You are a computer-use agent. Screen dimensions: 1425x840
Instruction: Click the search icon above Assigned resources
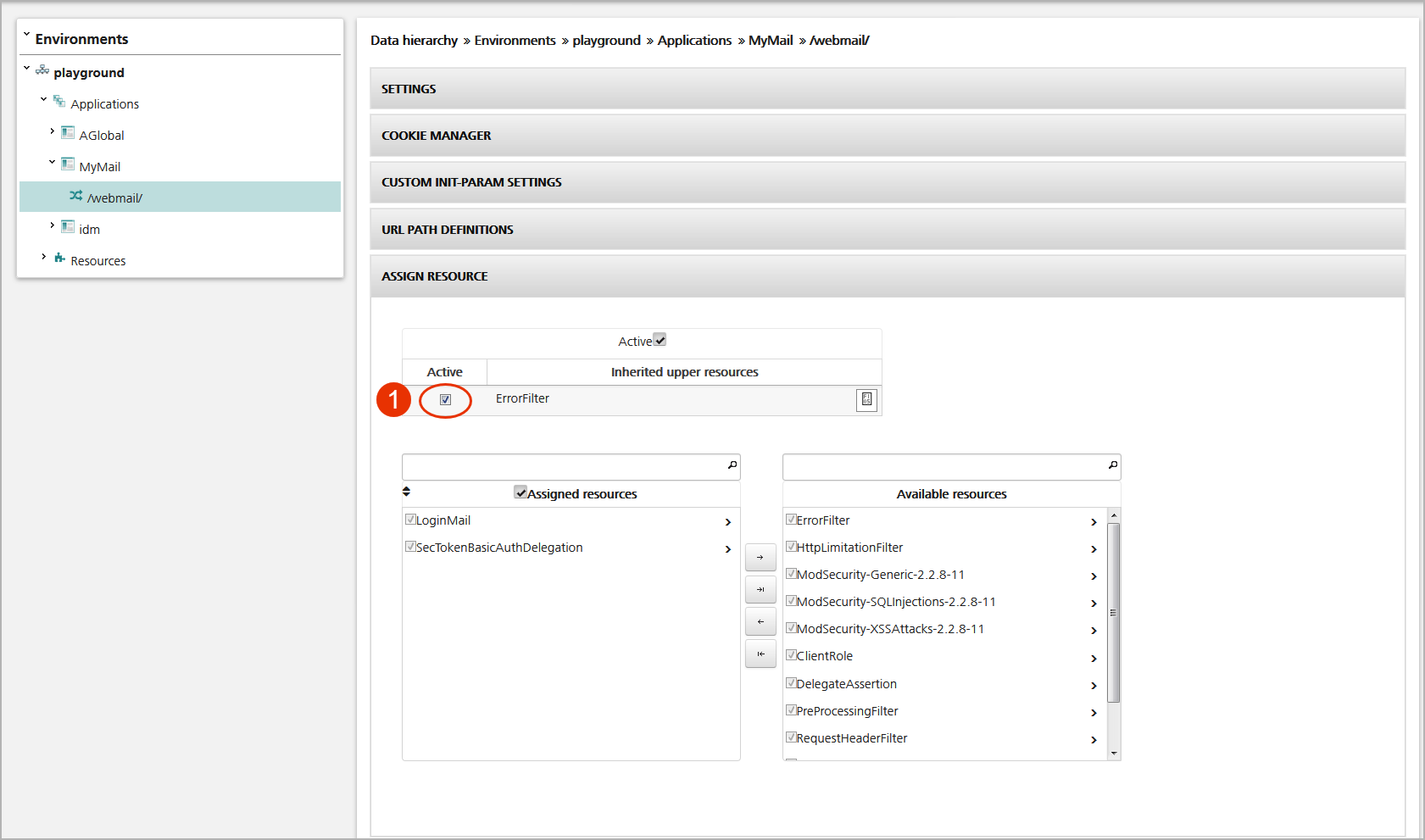732,465
